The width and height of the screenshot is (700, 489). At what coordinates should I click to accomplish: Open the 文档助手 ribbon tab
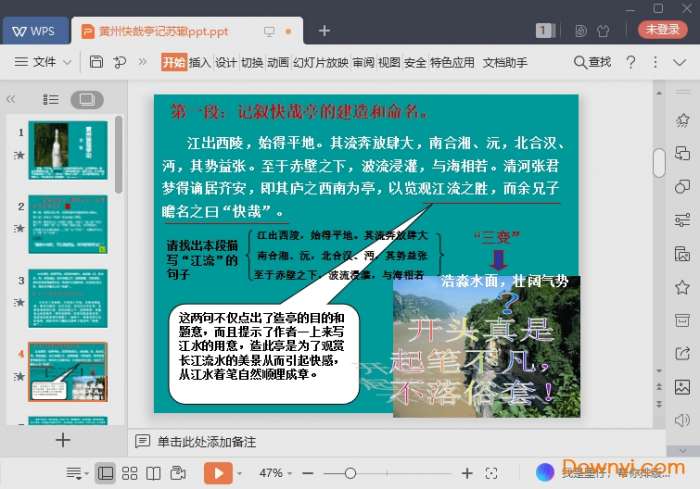(505, 62)
